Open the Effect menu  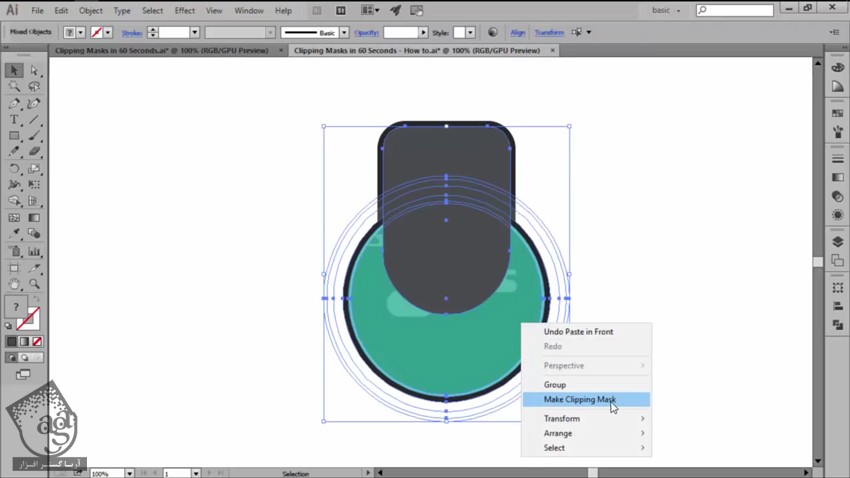pyautogui.click(x=185, y=11)
